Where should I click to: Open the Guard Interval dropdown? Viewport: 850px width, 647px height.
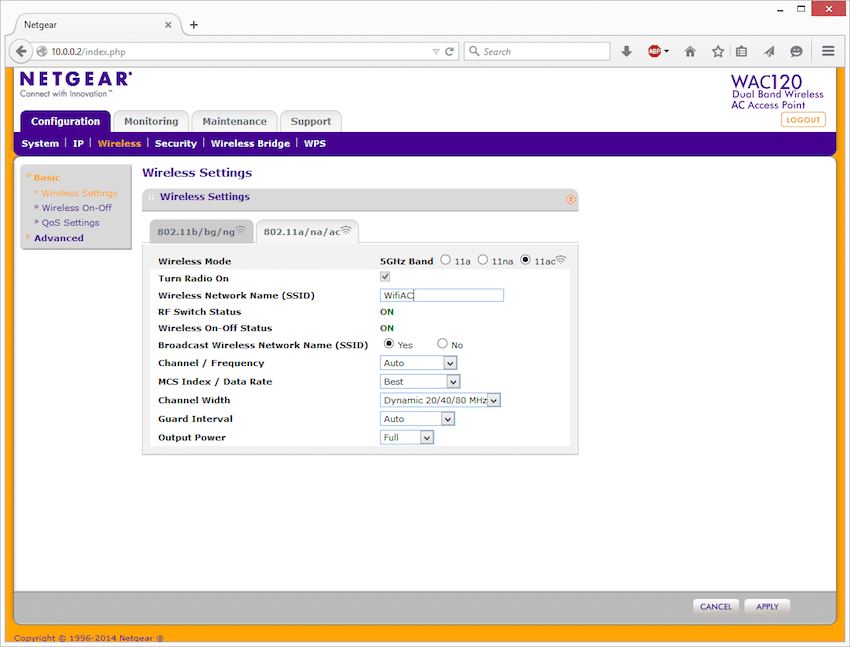(417, 419)
